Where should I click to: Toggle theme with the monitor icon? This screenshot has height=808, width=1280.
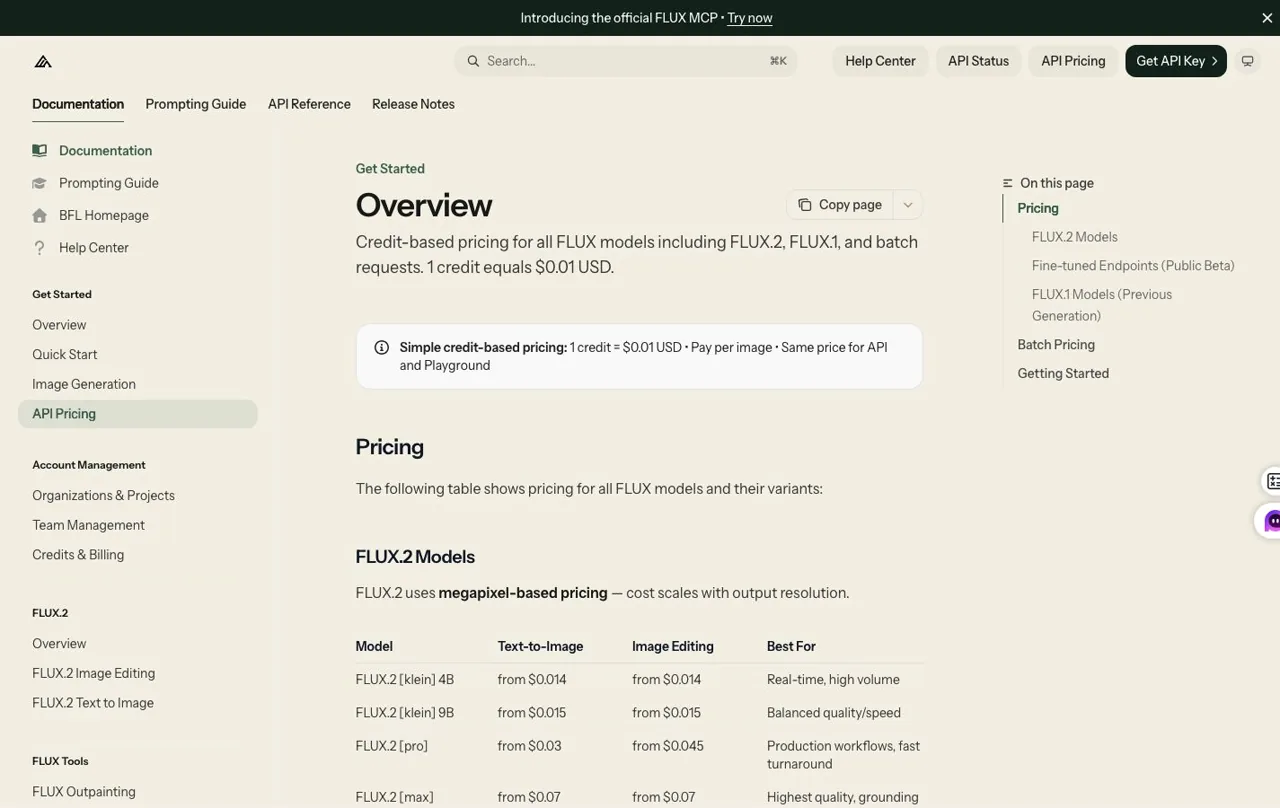tap(1247, 61)
